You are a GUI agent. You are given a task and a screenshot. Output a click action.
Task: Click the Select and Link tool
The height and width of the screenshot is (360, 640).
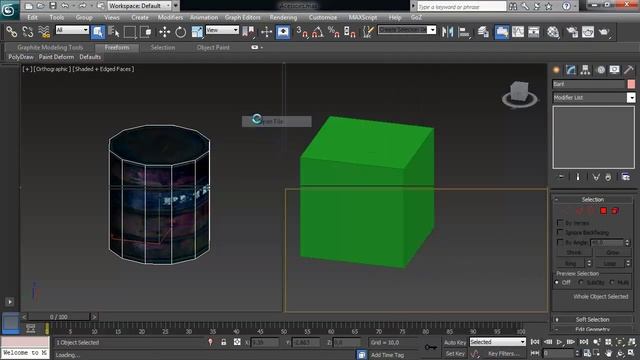point(11,31)
